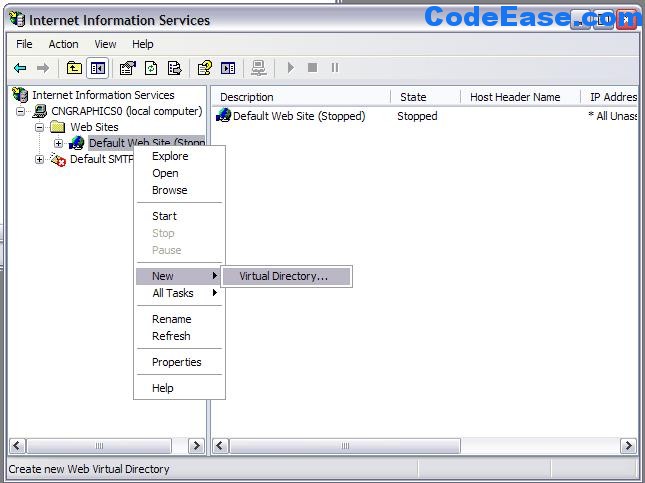Toggle the Show/Hide Console Tree icon
This screenshot has width=645, height=483.
97,68
